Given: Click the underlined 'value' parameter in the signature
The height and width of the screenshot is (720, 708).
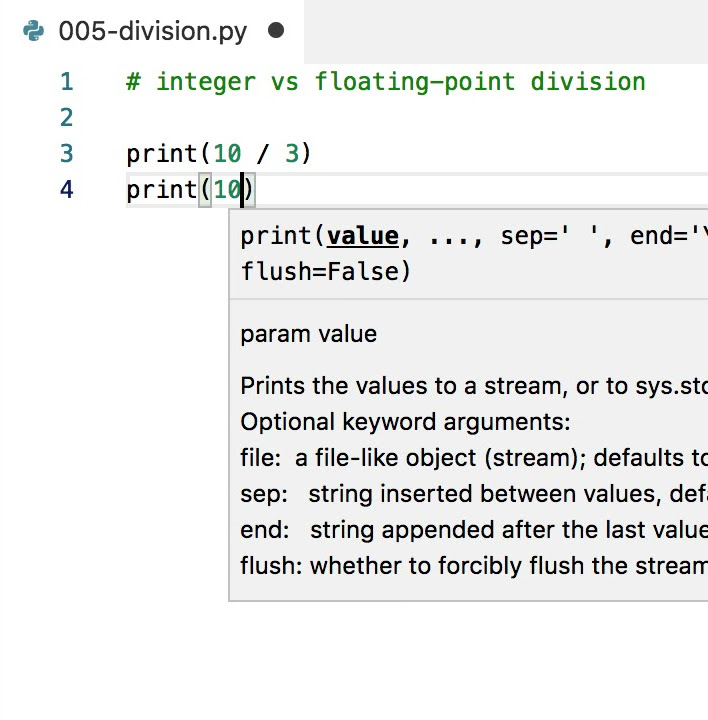Looking at the screenshot, I should pyautogui.click(x=363, y=236).
